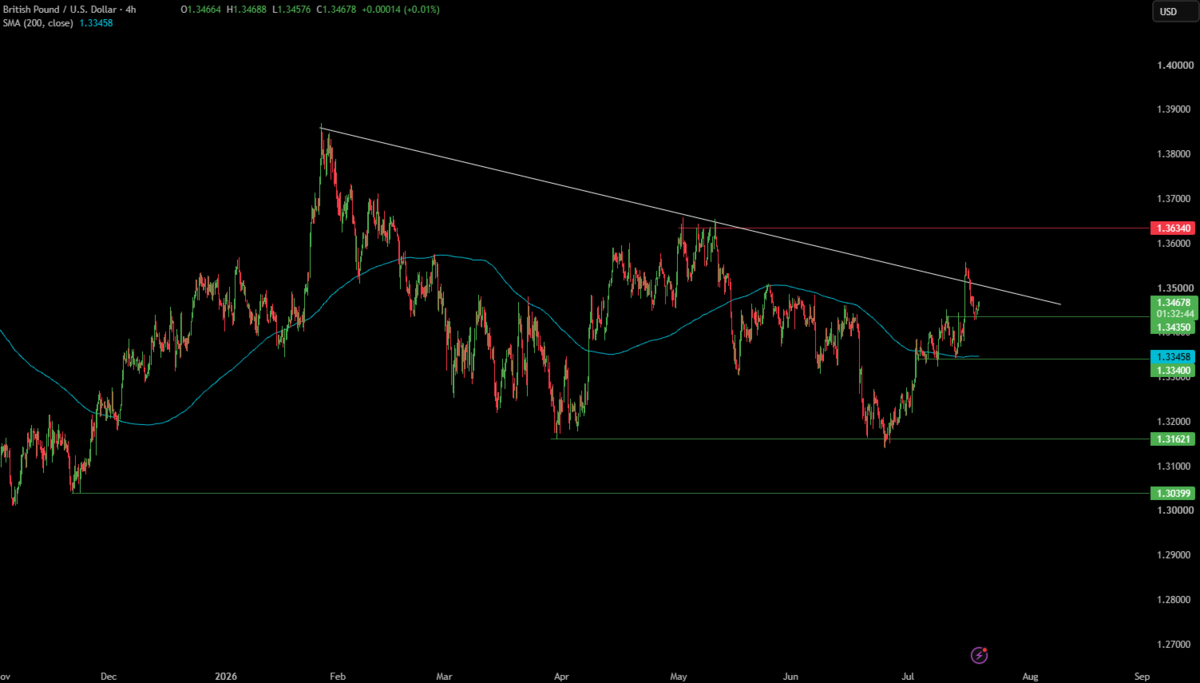Click the 01:32:44 bar countdown timer

(1172, 314)
